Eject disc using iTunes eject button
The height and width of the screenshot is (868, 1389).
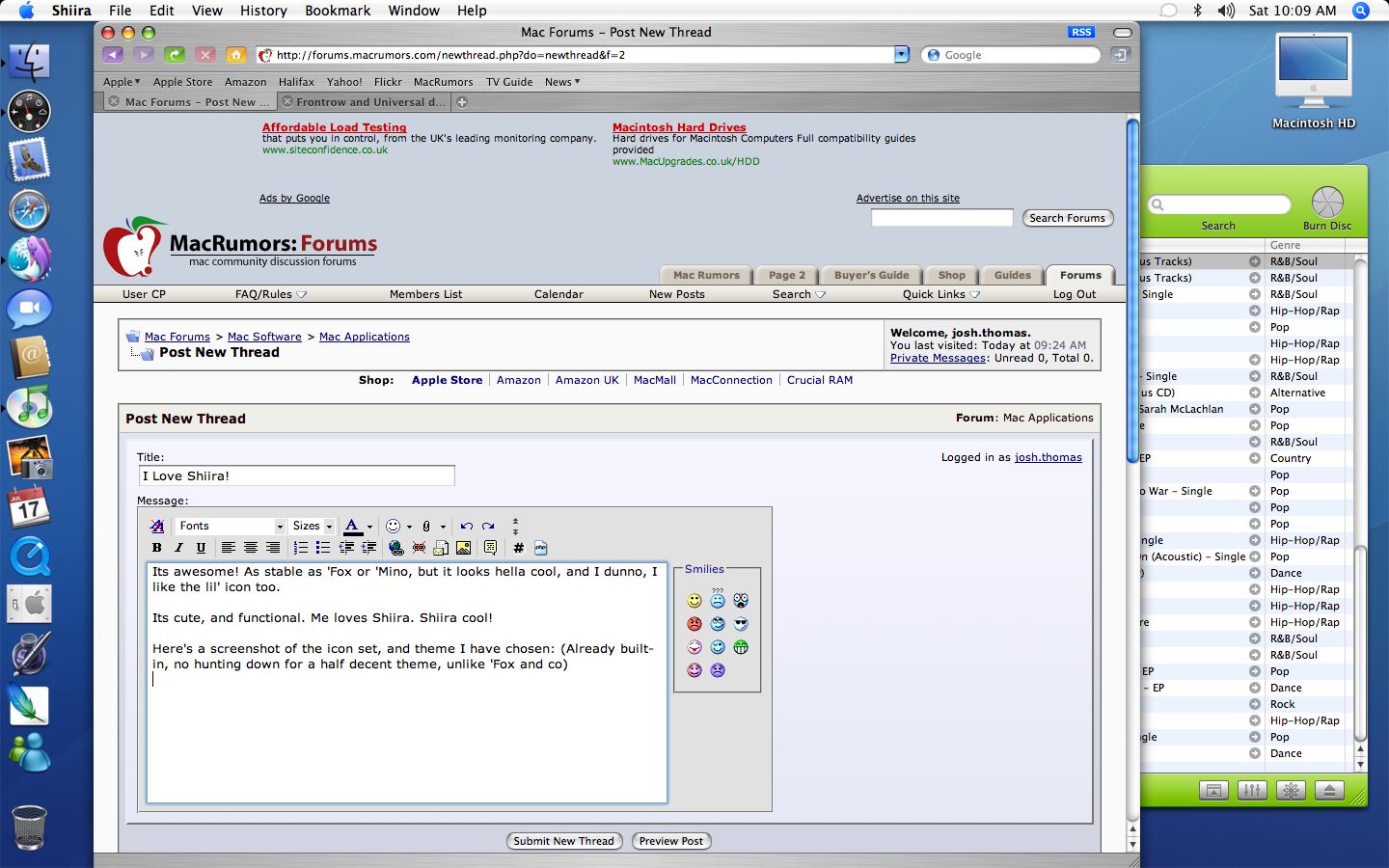(1329, 791)
